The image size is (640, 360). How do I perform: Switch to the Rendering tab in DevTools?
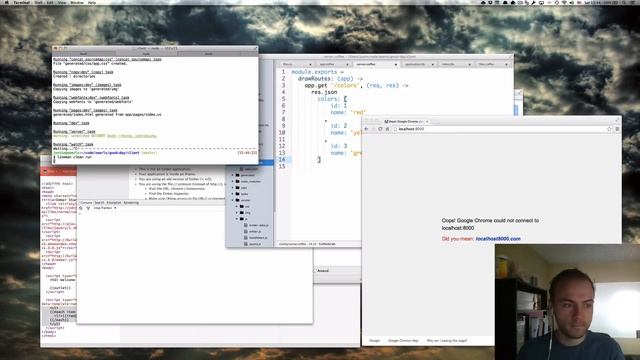[x=131, y=203]
